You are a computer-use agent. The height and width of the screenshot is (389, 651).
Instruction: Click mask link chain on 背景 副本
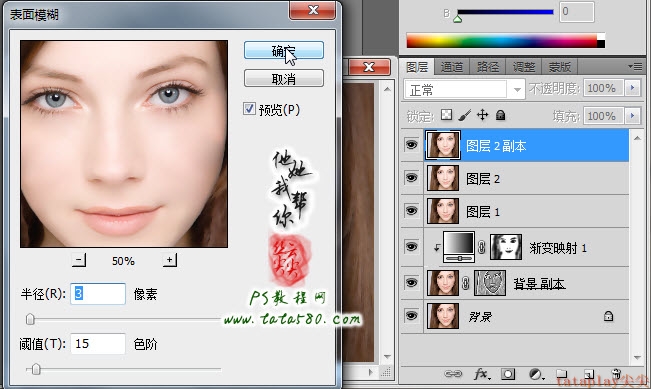click(465, 283)
